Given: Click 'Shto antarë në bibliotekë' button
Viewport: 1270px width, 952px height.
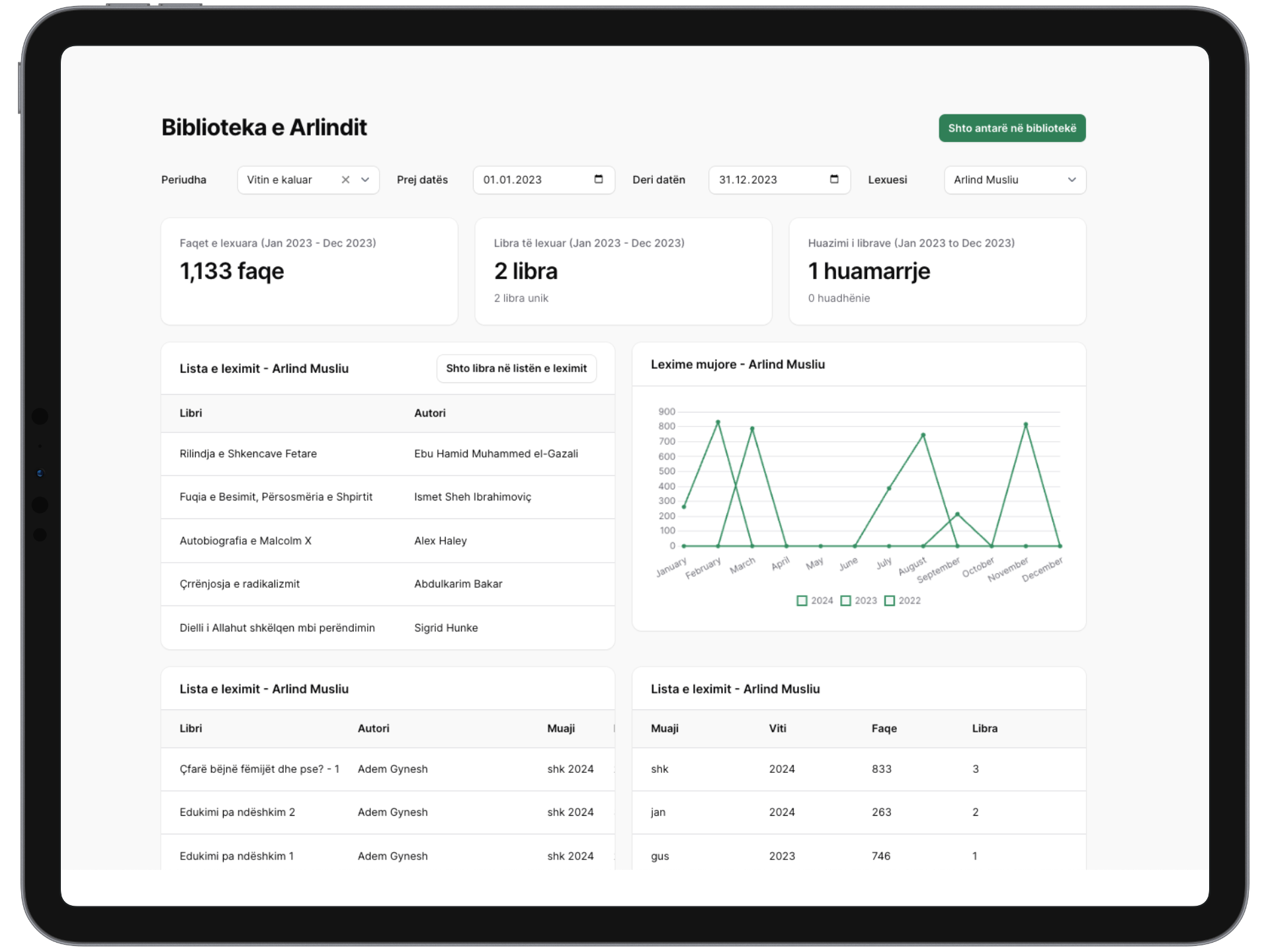Looking at the screenshot, I should pos(1011,128).
